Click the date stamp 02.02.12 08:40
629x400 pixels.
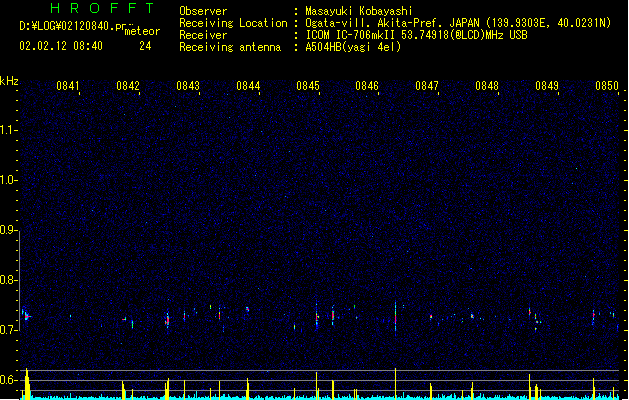point(61,46)
